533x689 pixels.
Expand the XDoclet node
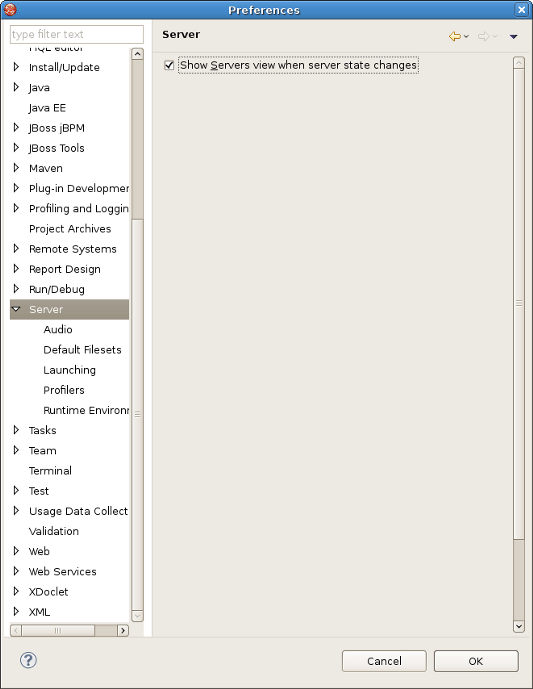[16, 591]
